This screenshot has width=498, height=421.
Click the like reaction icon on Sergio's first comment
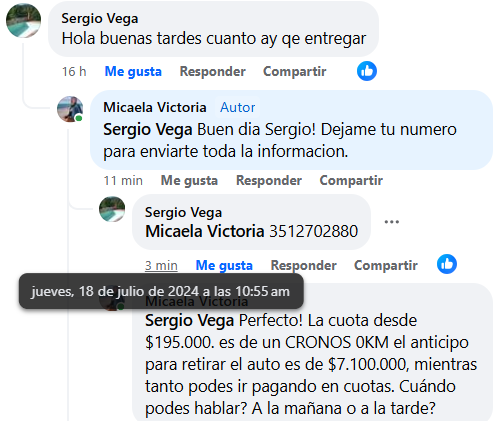pos(367,71)
